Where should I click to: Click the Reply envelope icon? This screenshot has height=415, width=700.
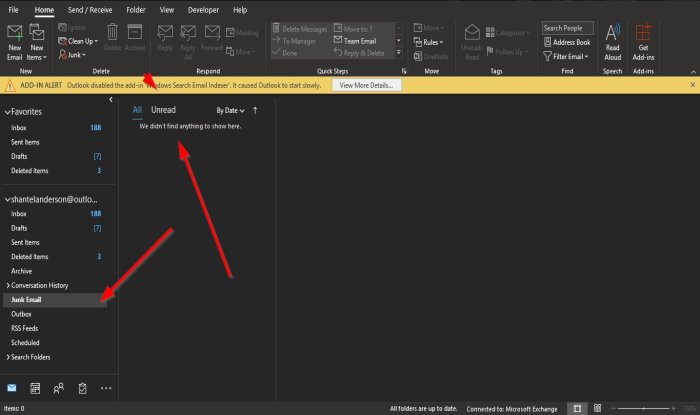click(x=165, y=33)
